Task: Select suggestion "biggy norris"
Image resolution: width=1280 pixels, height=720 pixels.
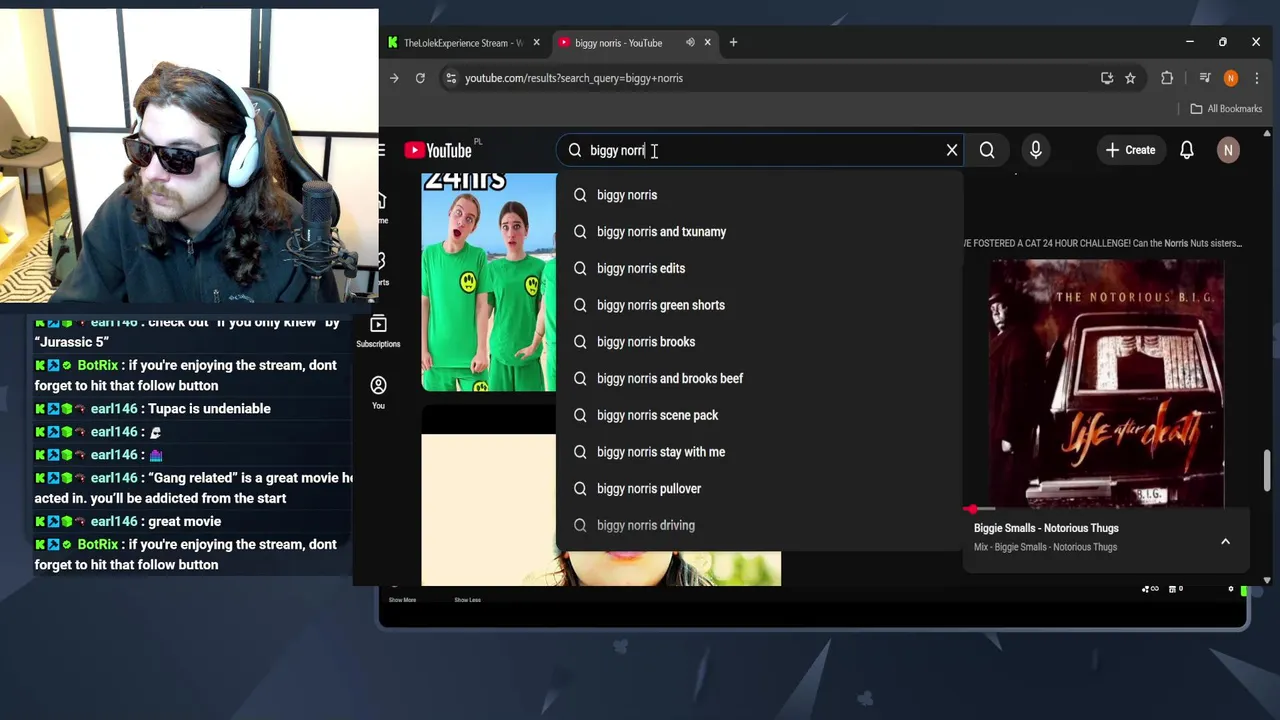Action: pyautogui.click(x=760, y=195)
